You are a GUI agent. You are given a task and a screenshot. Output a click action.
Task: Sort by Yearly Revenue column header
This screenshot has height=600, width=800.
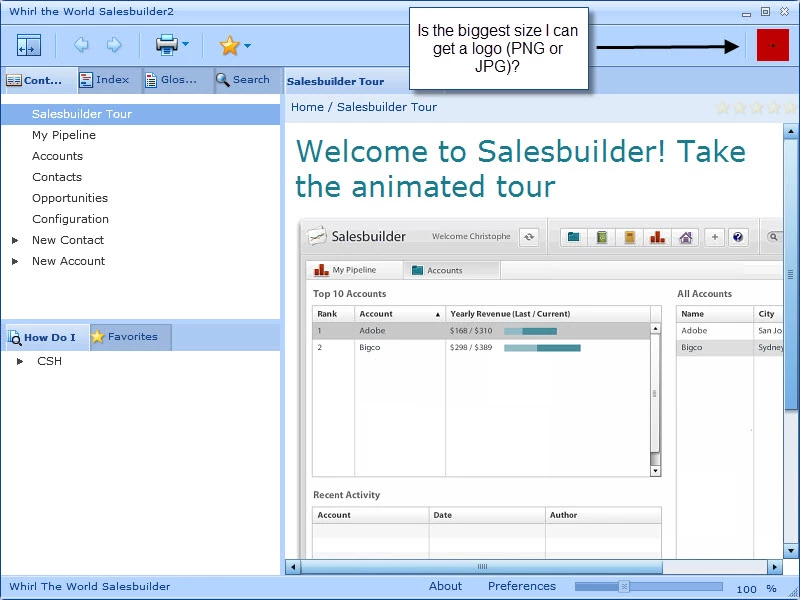click(548, 314)
